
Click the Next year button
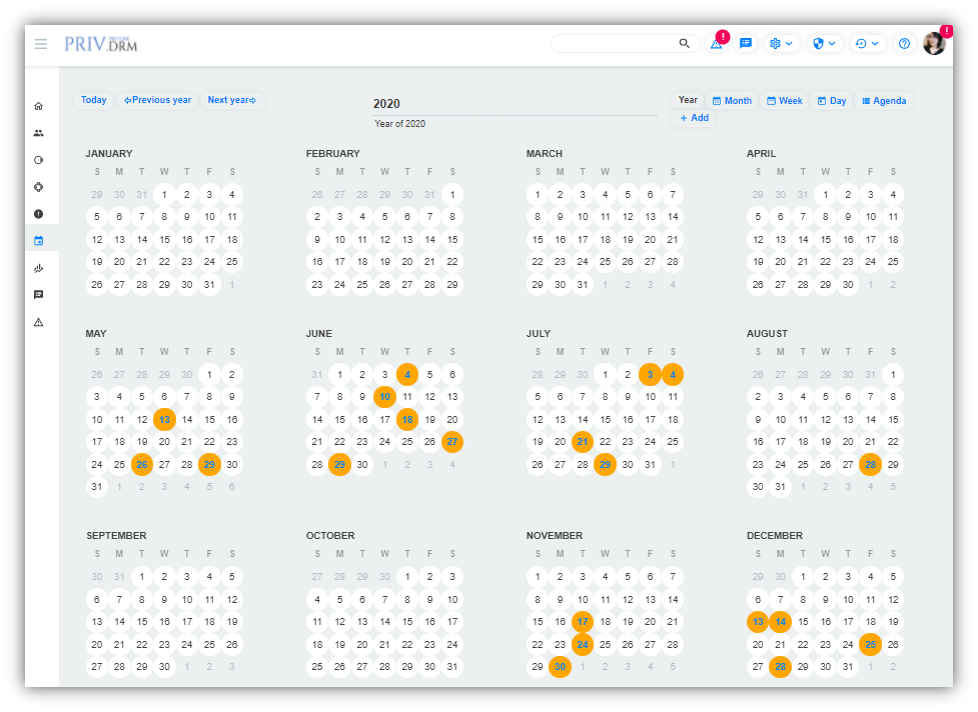pyautogui.click(x=232, y=100)
